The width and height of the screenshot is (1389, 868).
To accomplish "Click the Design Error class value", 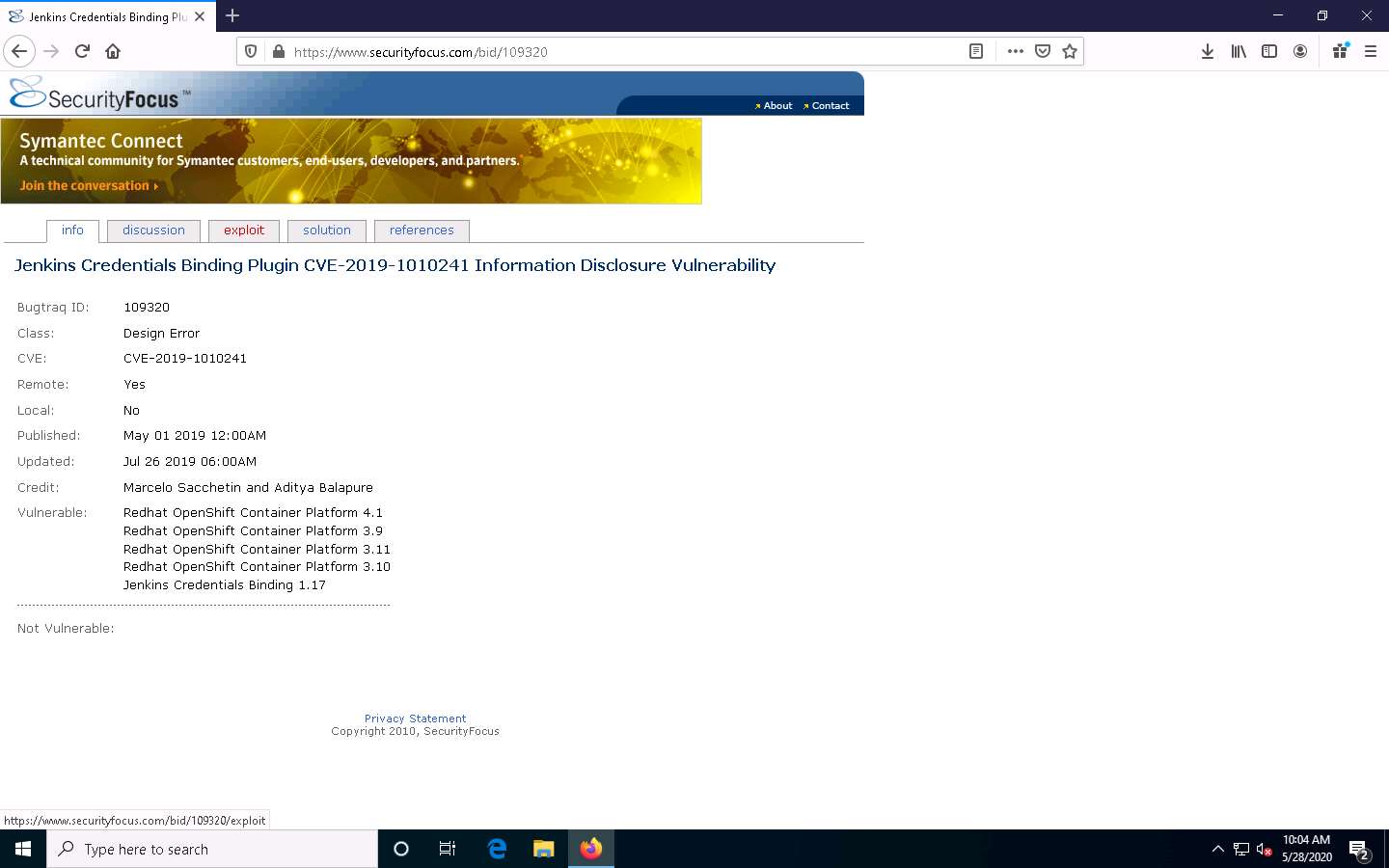I will click(x=161, y=334).
